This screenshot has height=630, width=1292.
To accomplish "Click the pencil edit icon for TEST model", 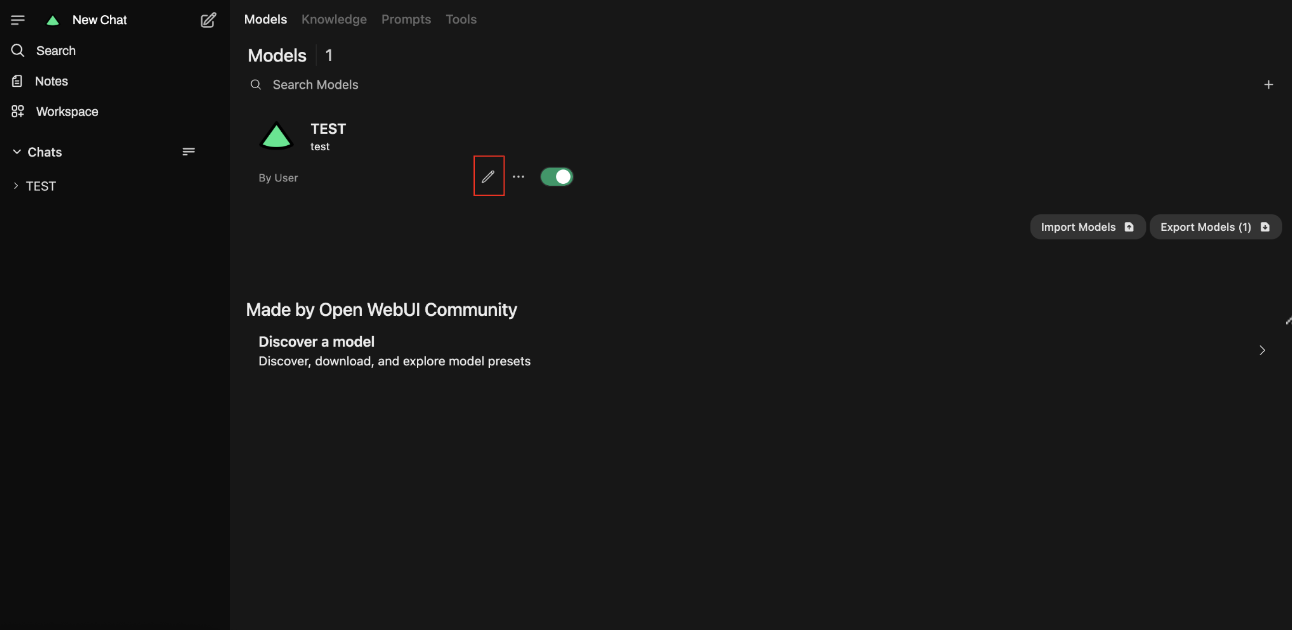I will coord(488,177).
